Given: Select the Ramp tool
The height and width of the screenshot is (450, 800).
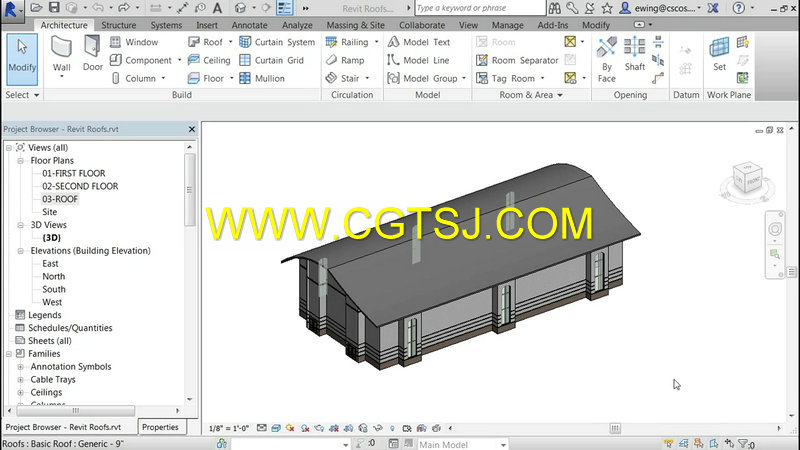Looking at the screenshot, I should (x=345, y=60).
